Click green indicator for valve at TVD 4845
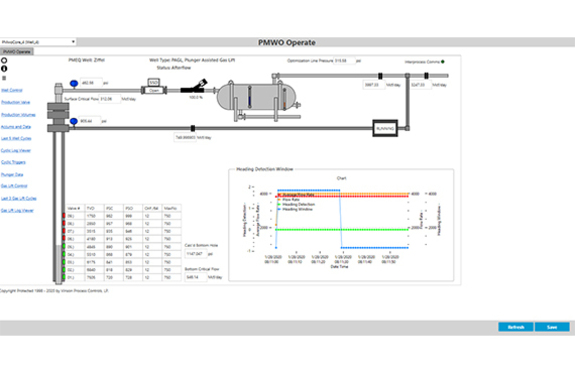Screen dimensions: 575x373 click(x=64, y=246)
